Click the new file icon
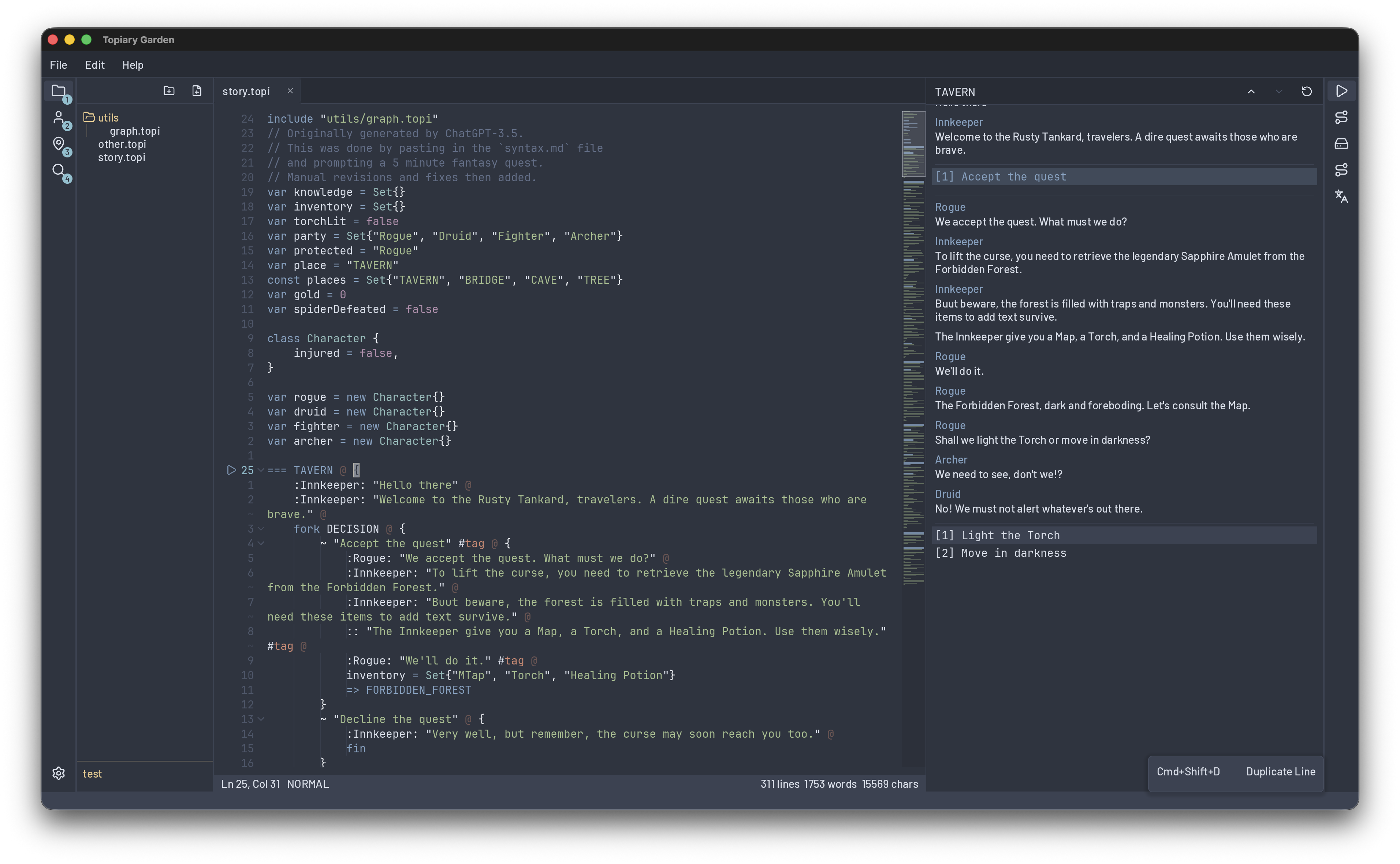The height and width of the screenshot is (864, 1400). coord(197,91)
